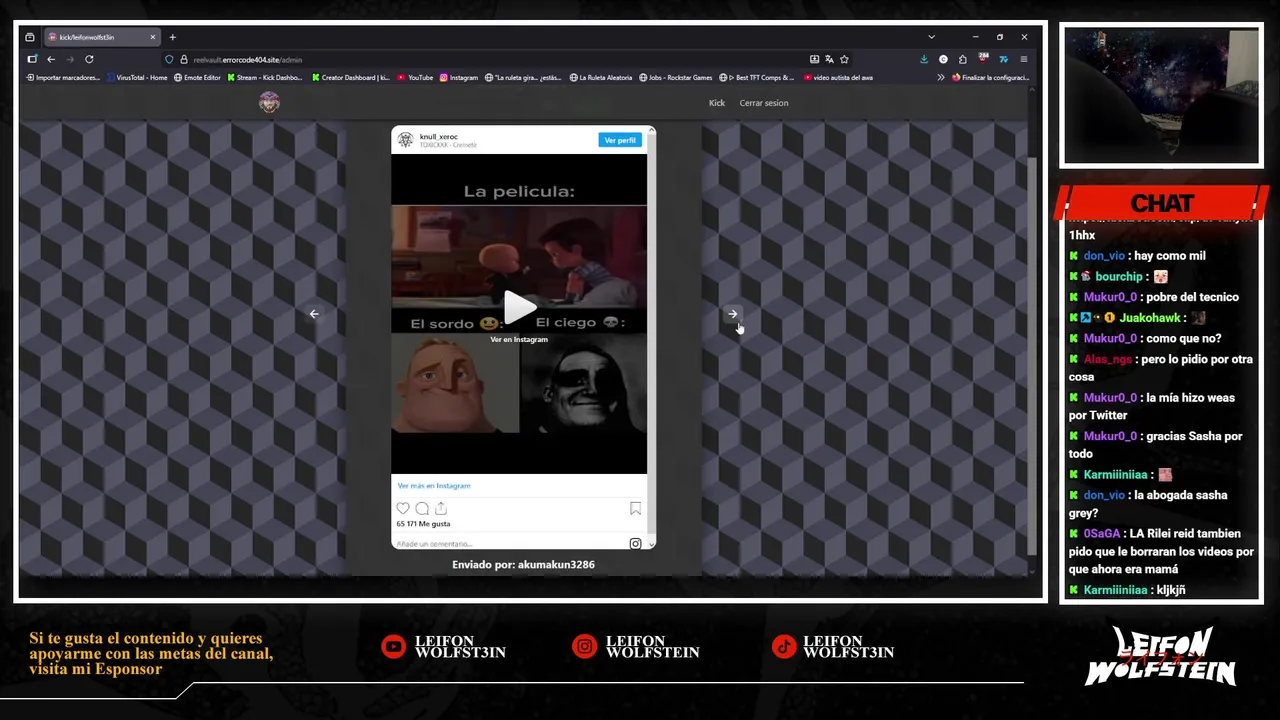The image size is (1280, 720).
Task: Click the site lock icon
Action: (184, 59)
